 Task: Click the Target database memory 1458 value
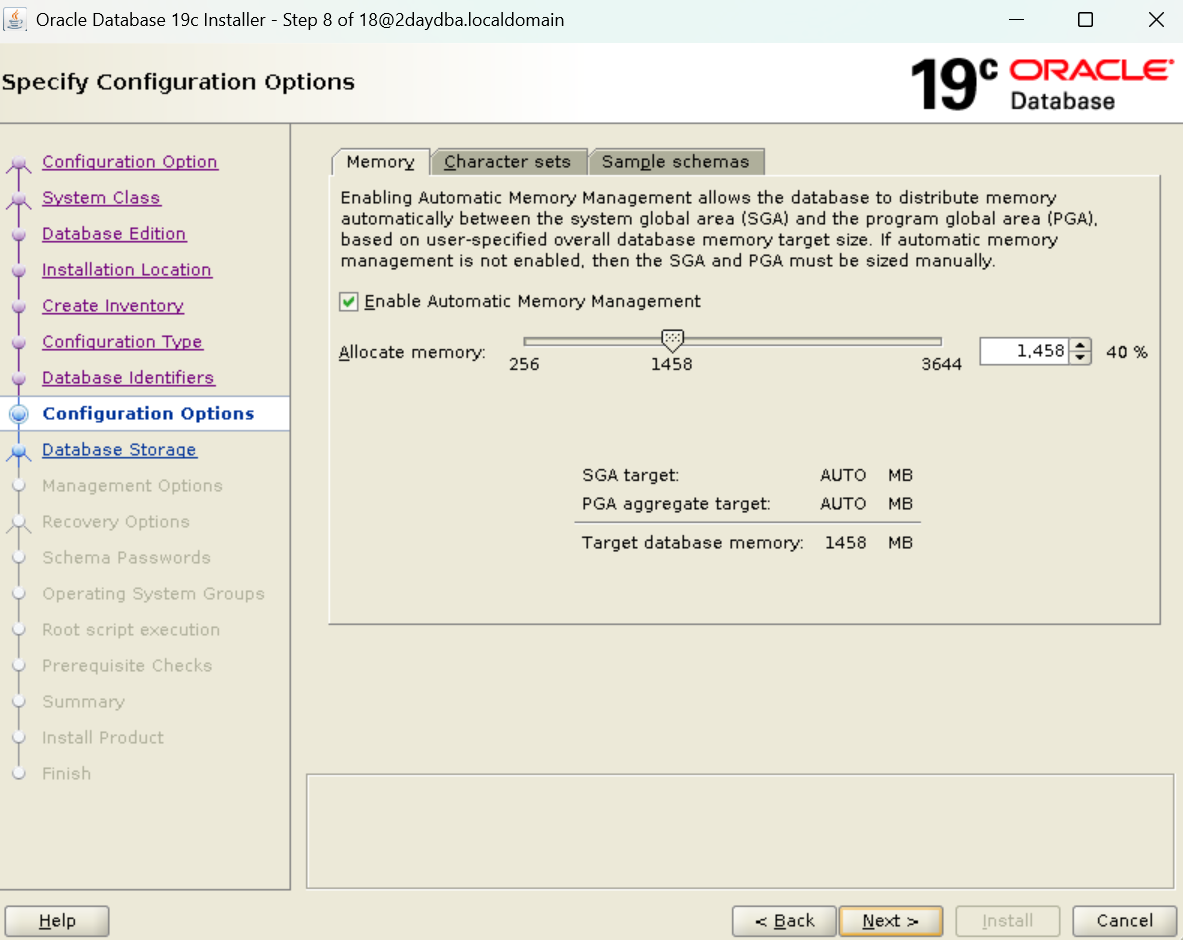845,543
